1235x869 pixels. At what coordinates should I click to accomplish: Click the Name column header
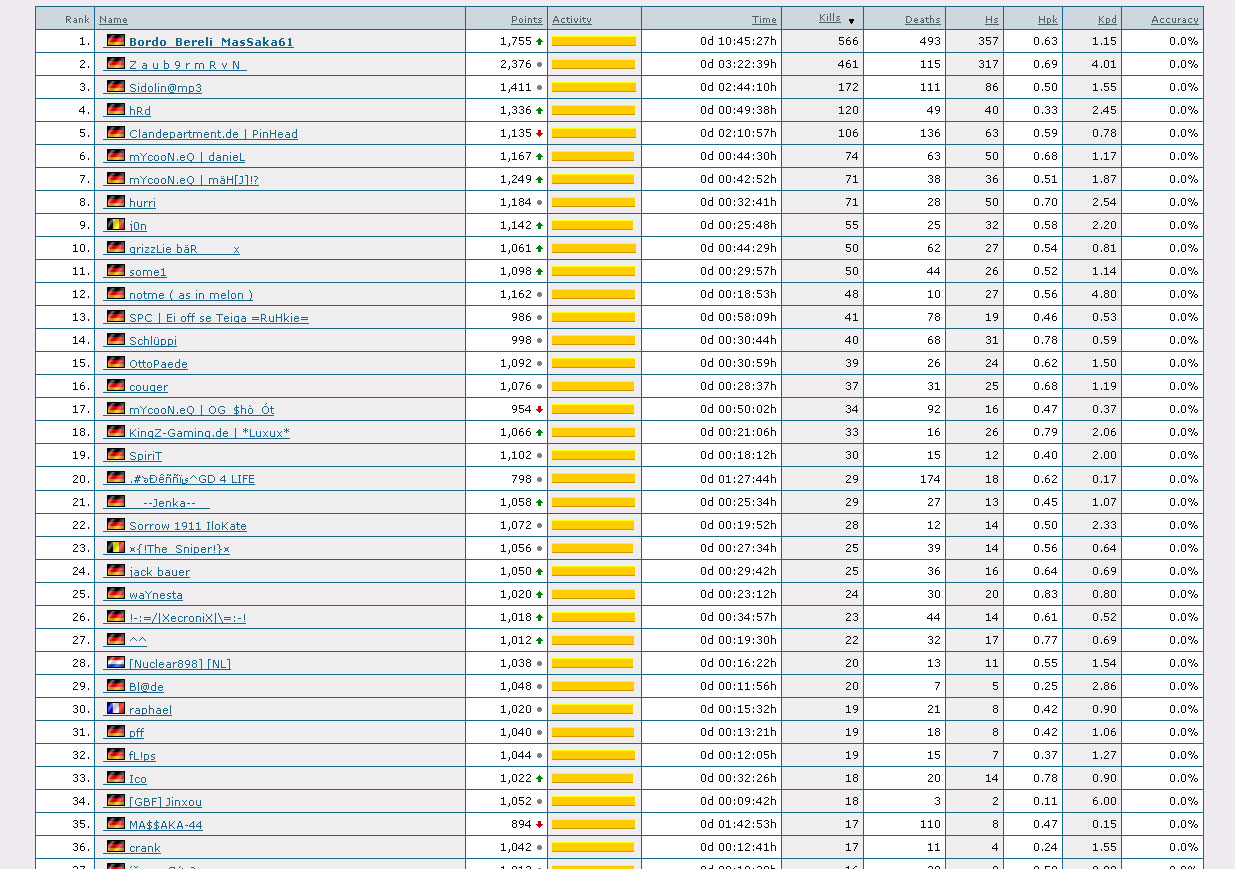(x=113, y=19)
